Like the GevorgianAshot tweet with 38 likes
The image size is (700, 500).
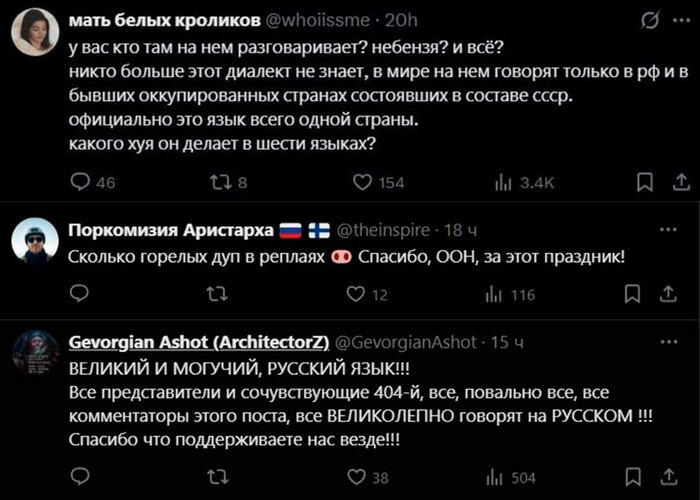coord(355,477)
